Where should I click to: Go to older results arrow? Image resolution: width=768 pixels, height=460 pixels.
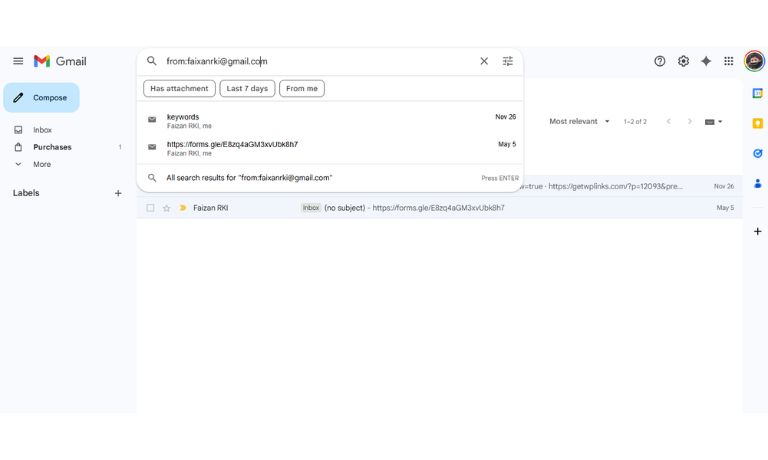coord(690,121)
